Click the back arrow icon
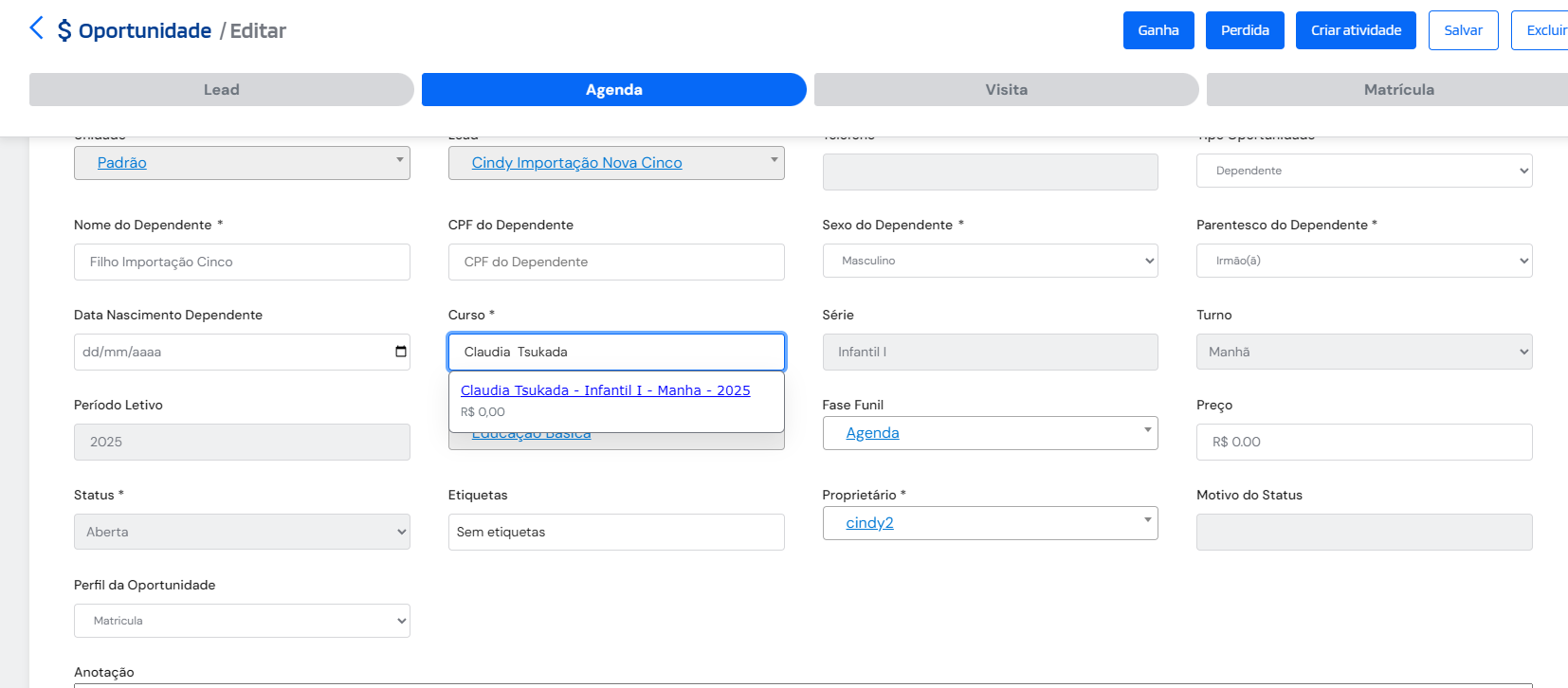 pos(37,28)
